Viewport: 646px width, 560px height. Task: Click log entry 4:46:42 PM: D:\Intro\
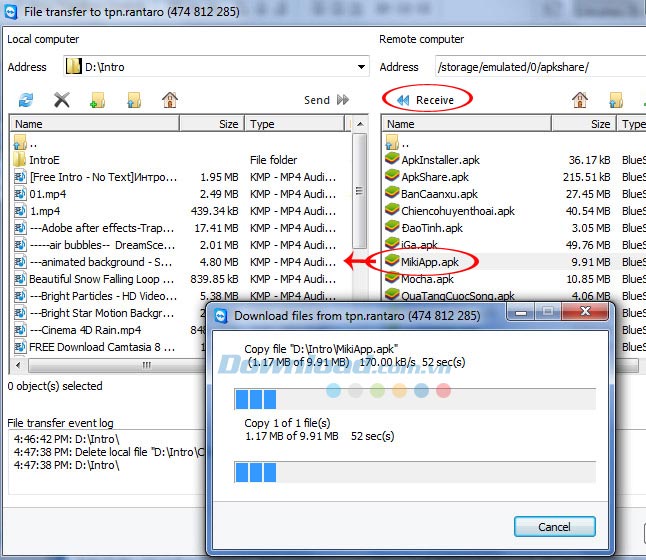[x=66, y=439]
